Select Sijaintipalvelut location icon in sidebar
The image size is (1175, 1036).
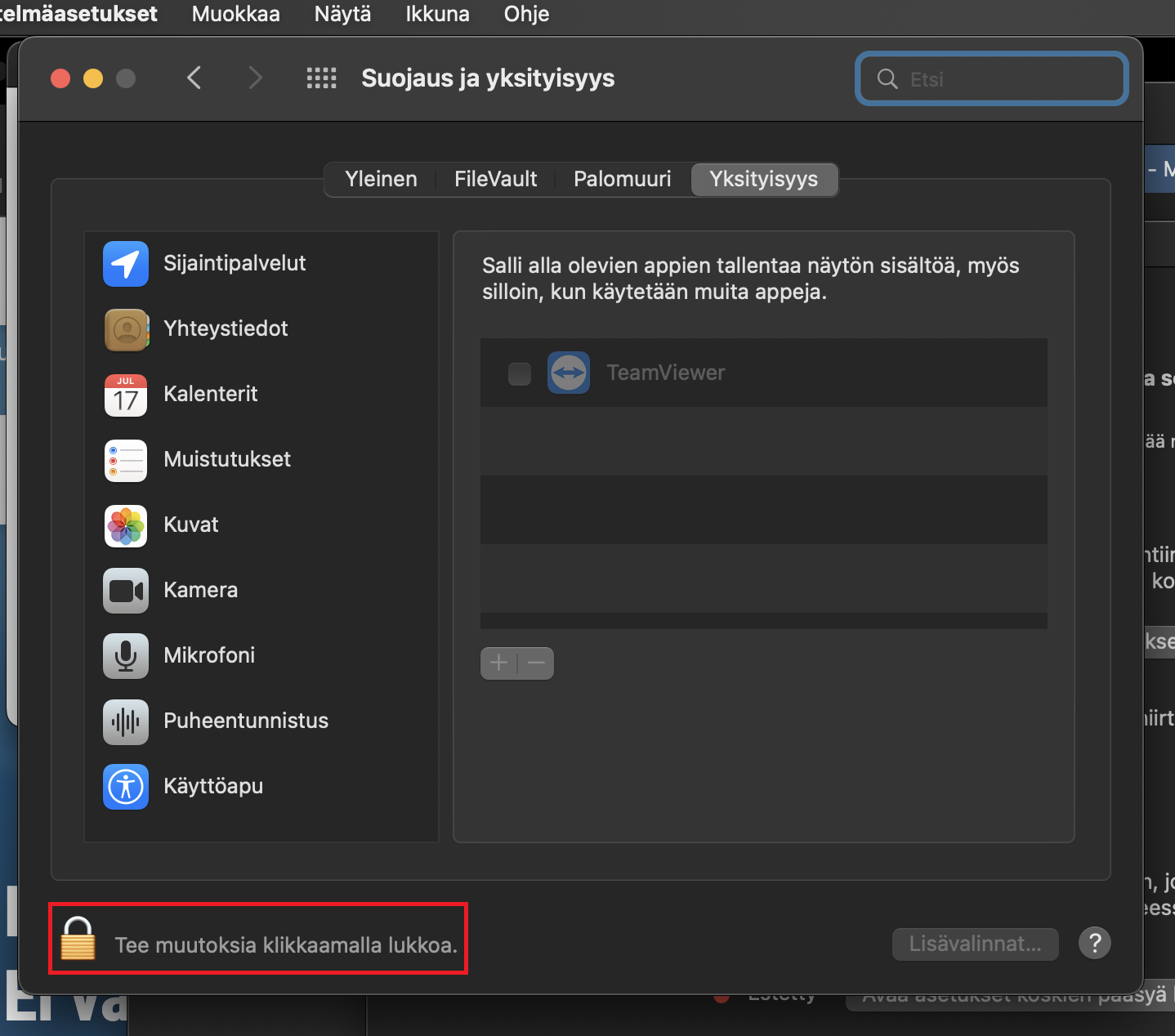coord(126,264)
